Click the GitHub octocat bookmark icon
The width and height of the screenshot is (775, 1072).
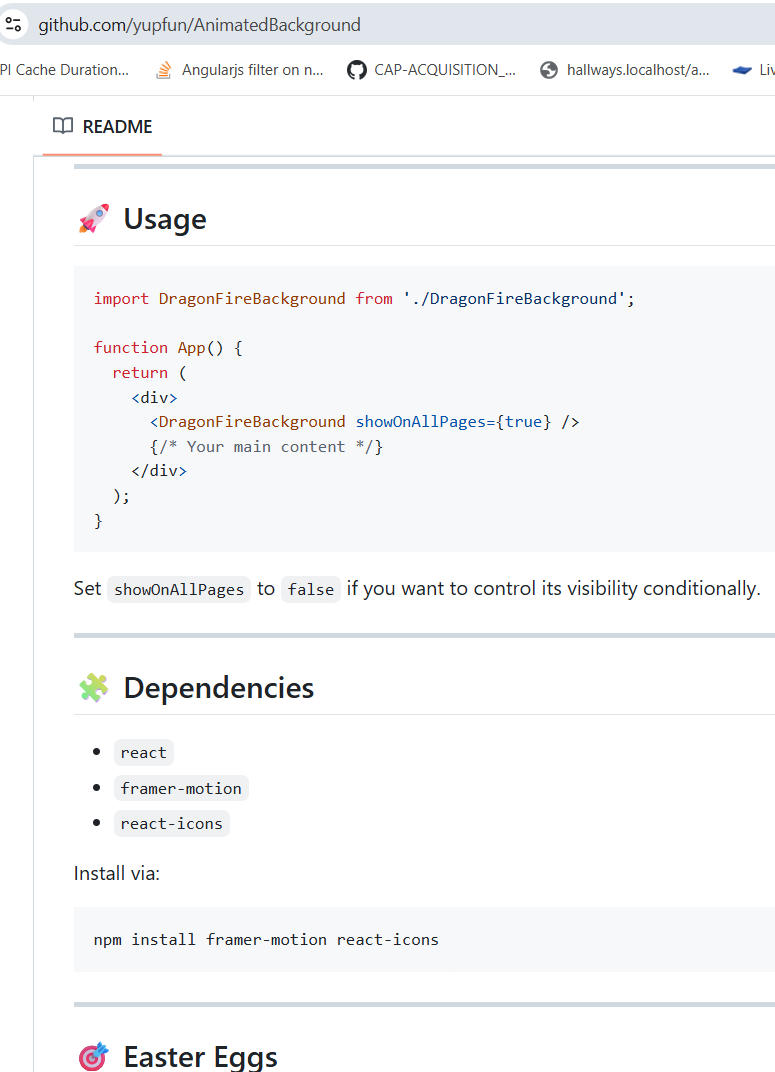(356, 70)
